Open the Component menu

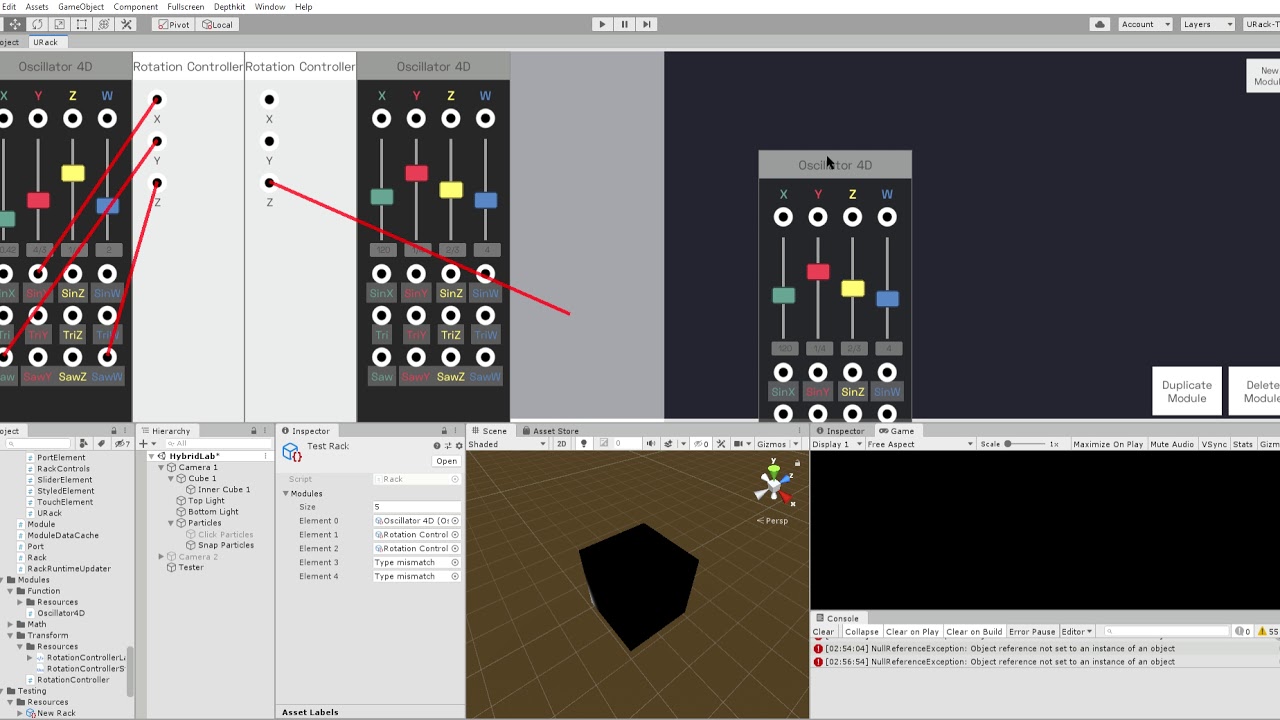point(137,7)
